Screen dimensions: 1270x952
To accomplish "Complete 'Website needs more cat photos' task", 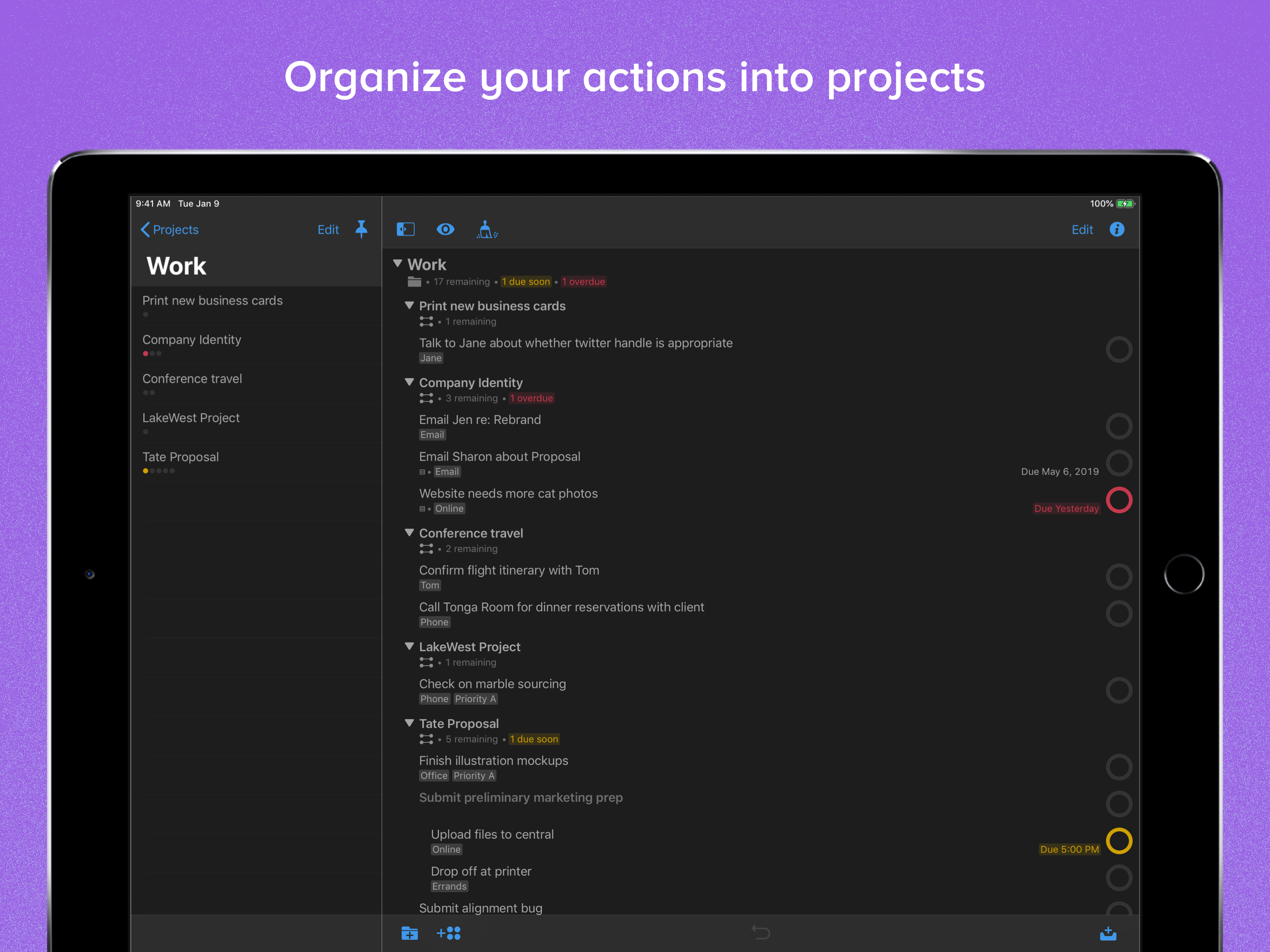I will point(1119,500).
